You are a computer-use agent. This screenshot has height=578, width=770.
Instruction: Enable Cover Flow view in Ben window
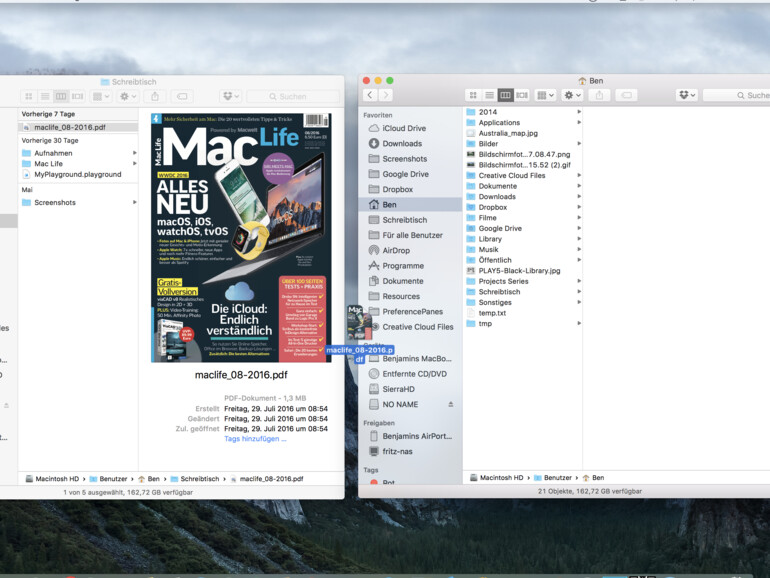click(x=521, y=95)
